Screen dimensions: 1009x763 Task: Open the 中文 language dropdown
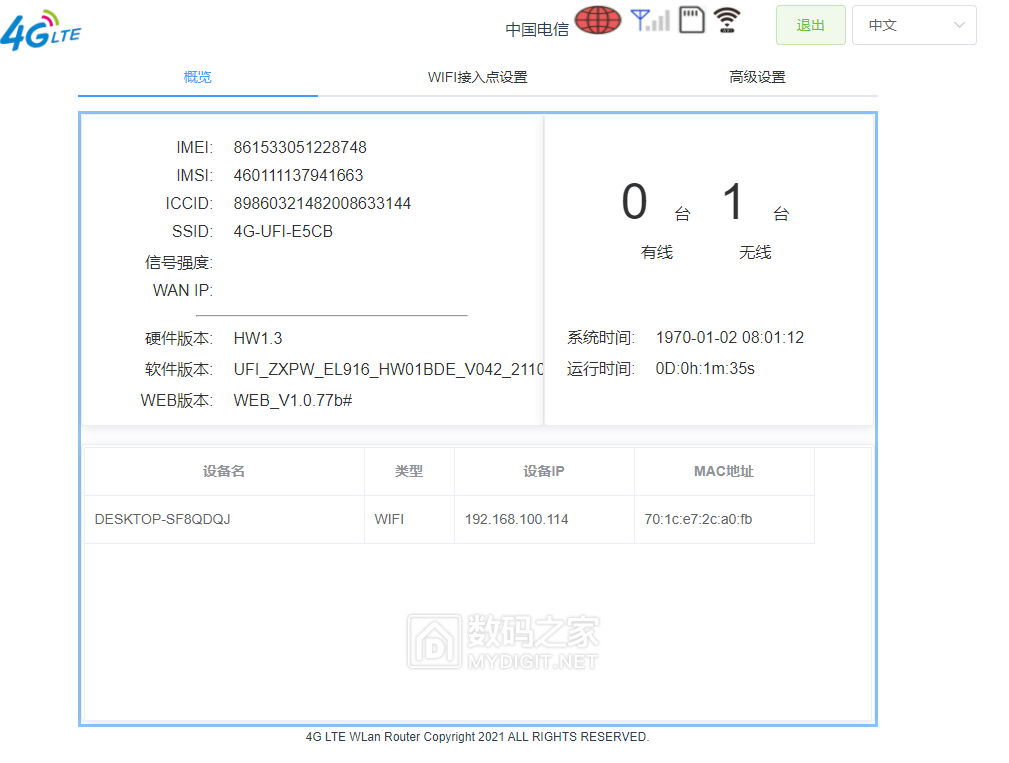coord(914,25)
